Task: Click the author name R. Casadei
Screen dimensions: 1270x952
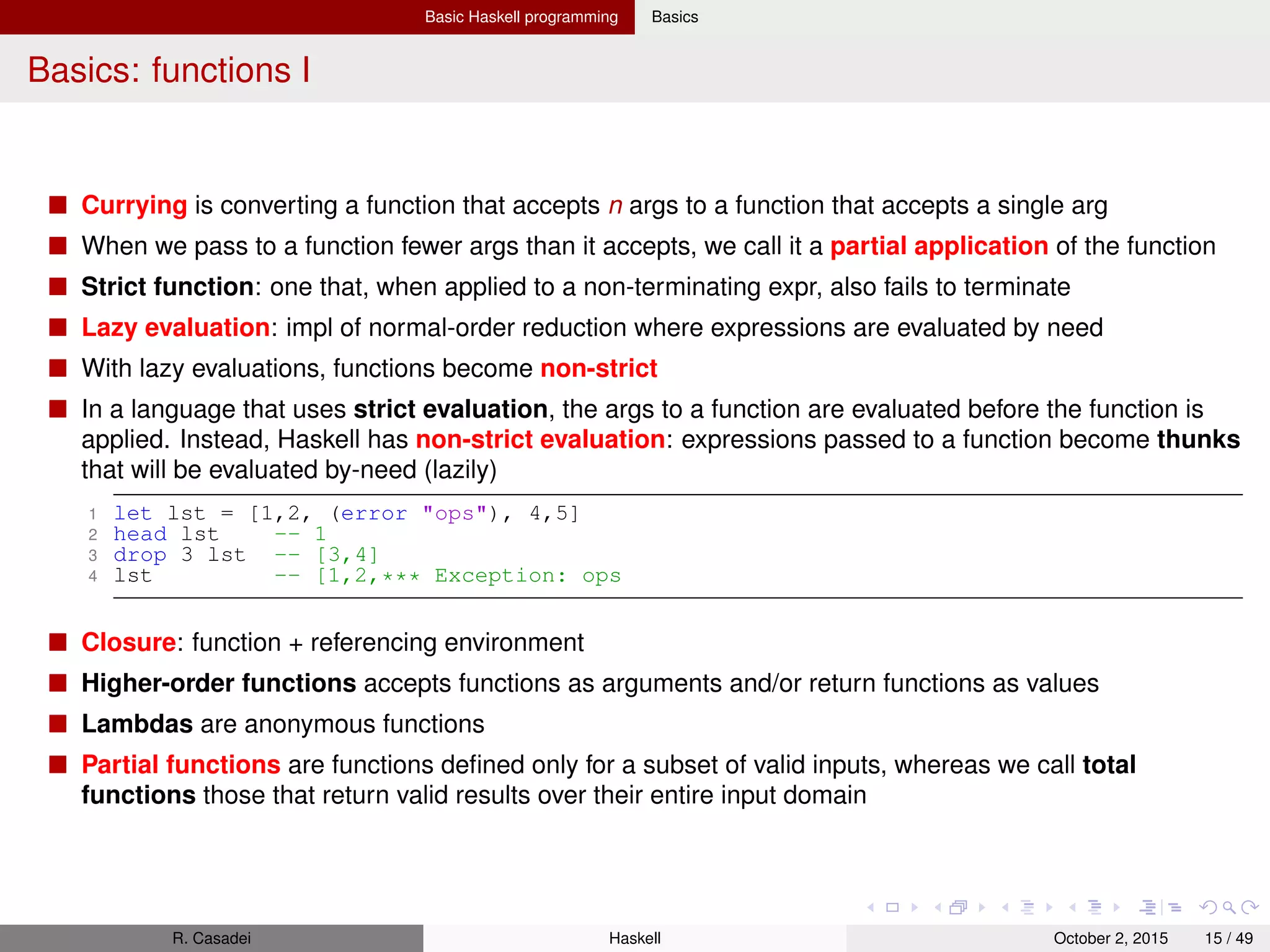Action: [211, 938]
